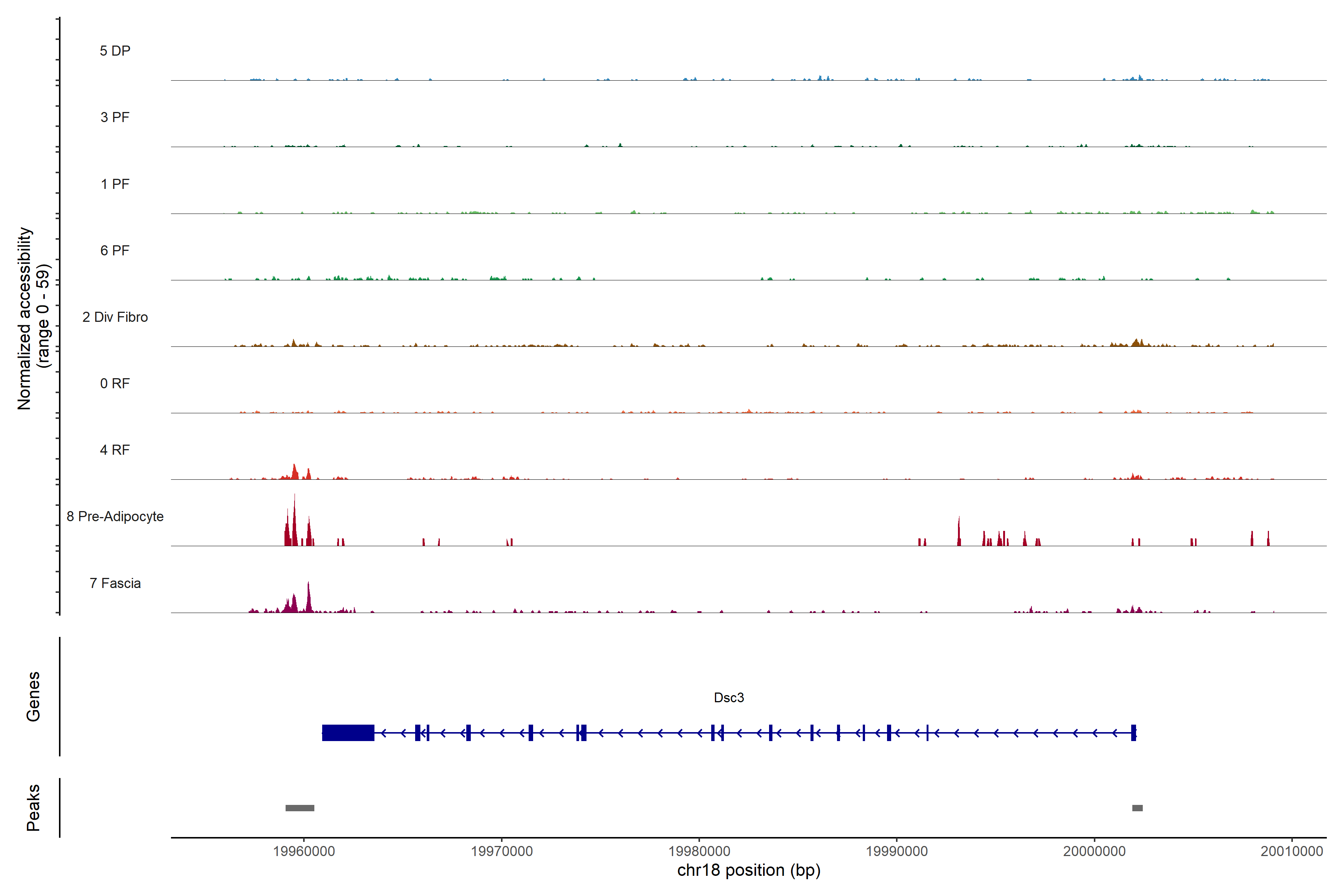Click the 3 PF track label
The image size is (1344, 896).
click(x=115, y=117)
